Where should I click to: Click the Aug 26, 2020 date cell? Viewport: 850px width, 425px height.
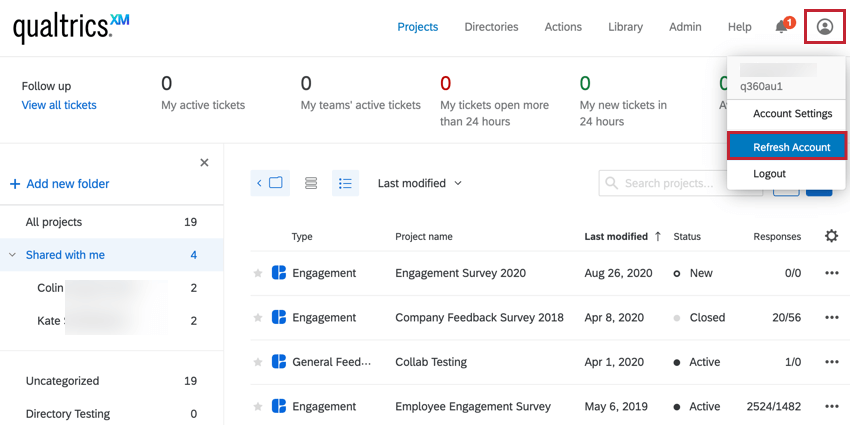619,273
